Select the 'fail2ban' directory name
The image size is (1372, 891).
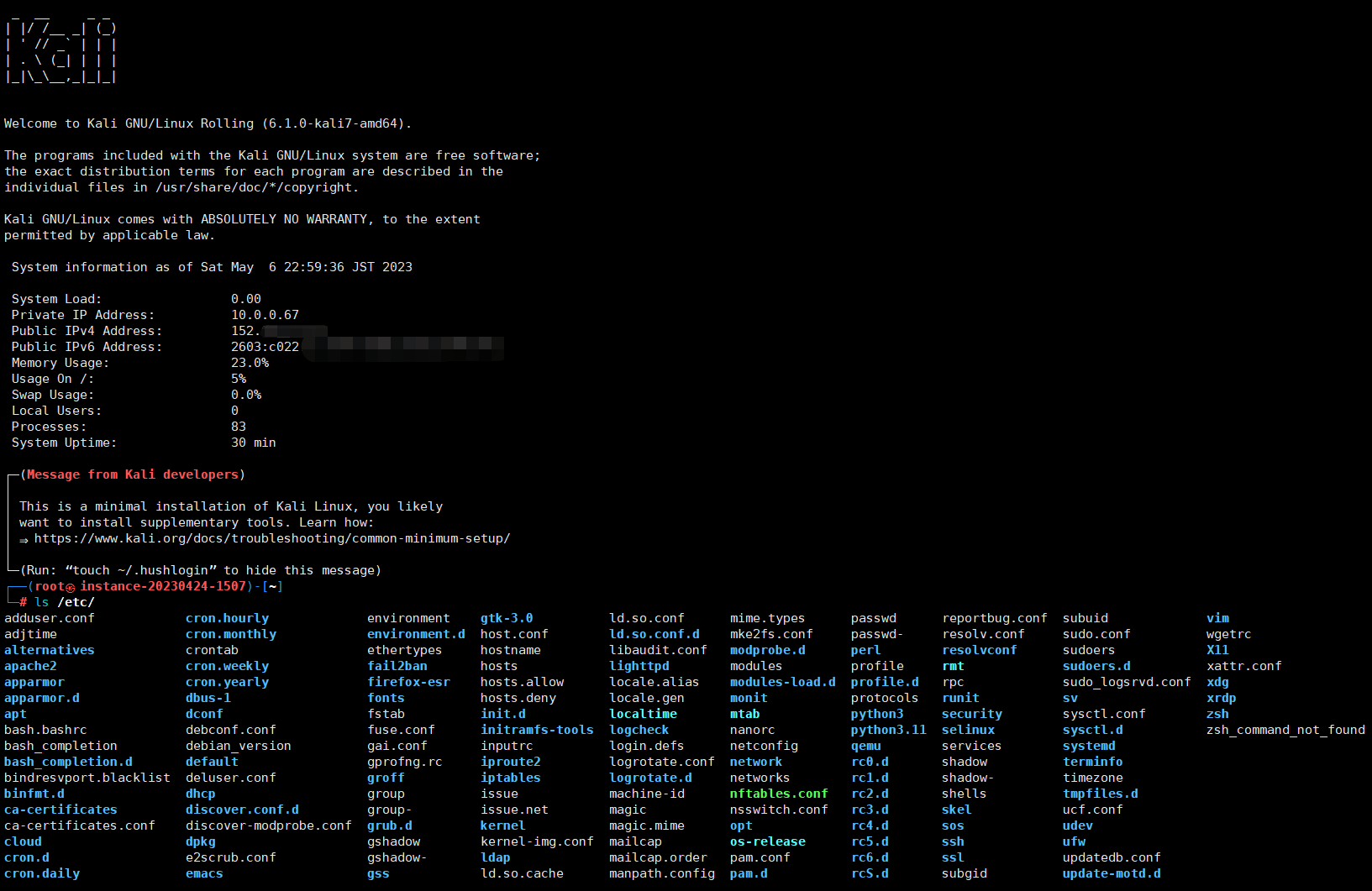click(x=397, y=666)
